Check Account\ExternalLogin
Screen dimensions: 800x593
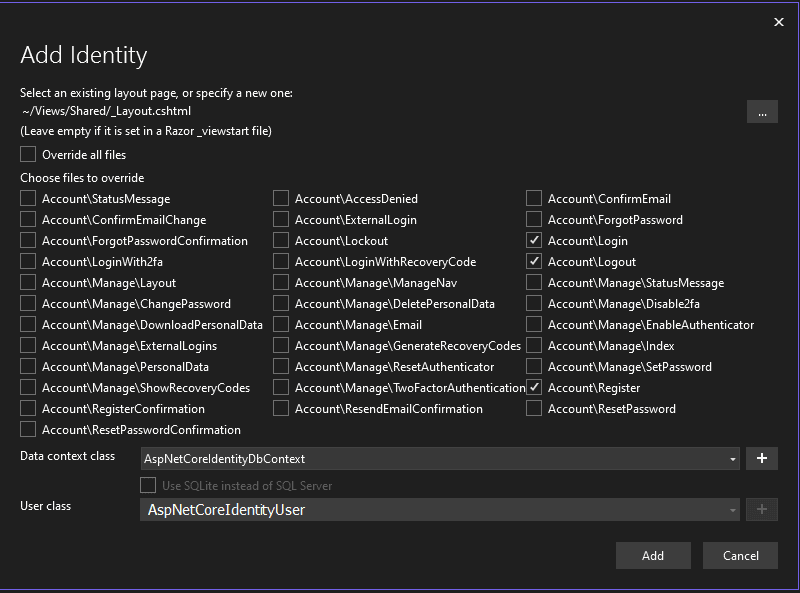[281, 219]
